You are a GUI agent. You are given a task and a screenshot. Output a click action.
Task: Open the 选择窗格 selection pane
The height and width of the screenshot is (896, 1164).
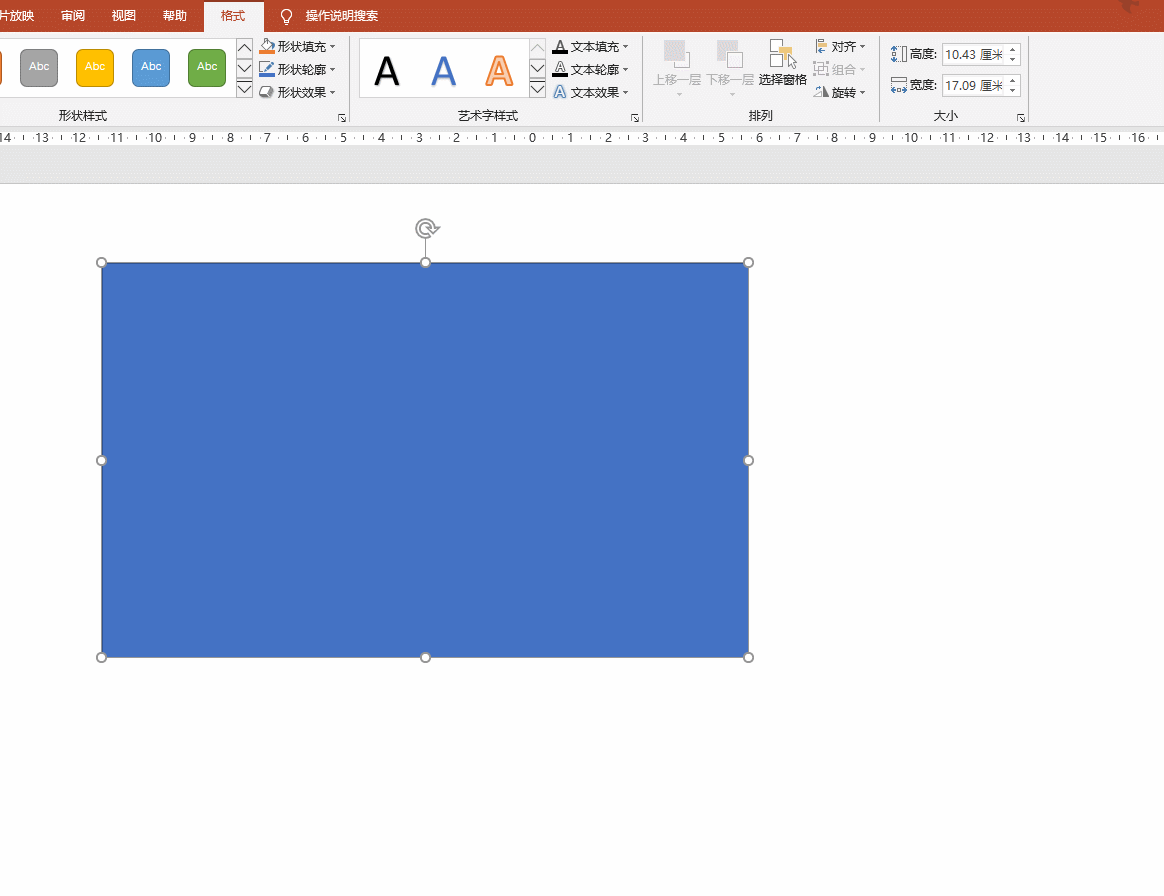coord(782,63)
